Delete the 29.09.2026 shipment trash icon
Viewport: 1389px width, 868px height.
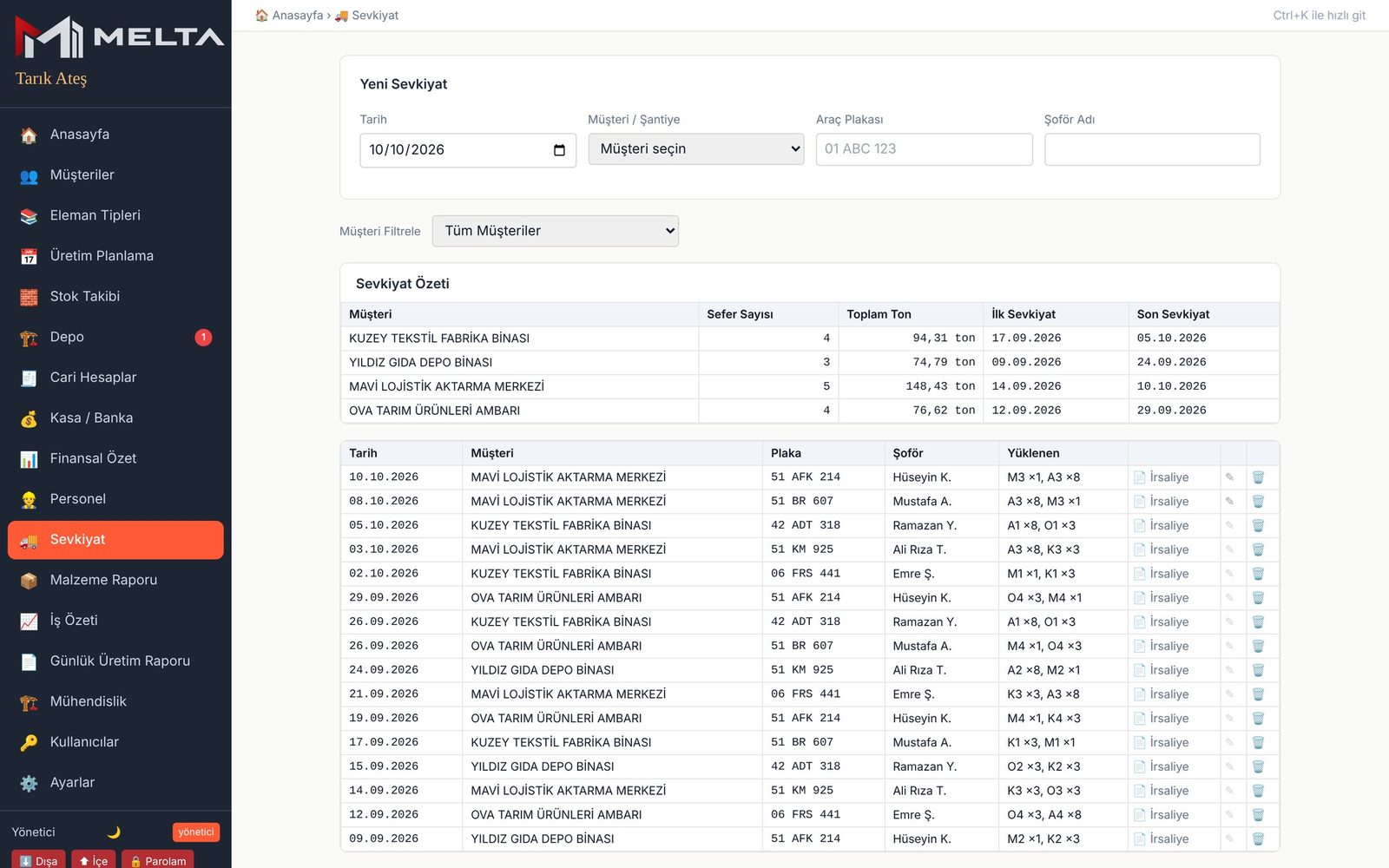(1258, 597)
